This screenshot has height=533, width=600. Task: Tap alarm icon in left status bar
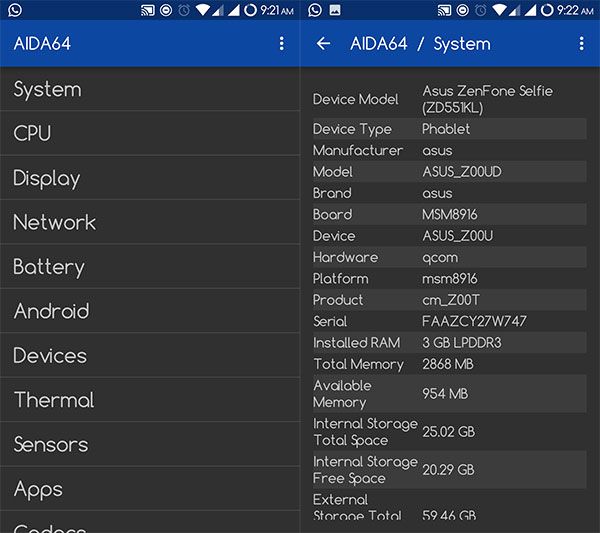(184, 10)
